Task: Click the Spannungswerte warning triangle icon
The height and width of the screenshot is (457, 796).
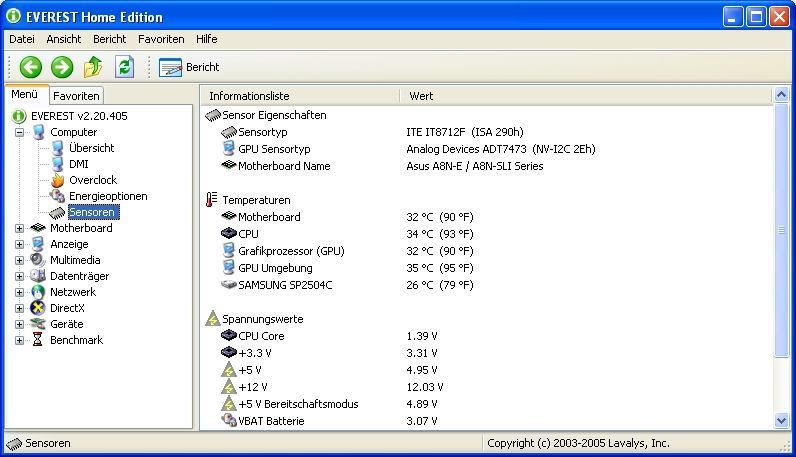Action: 213,319
